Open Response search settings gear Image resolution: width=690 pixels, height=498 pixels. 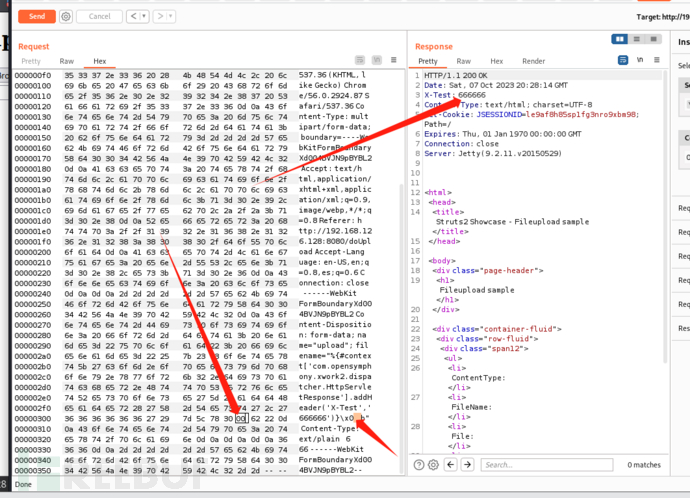(x=435, y=465)
